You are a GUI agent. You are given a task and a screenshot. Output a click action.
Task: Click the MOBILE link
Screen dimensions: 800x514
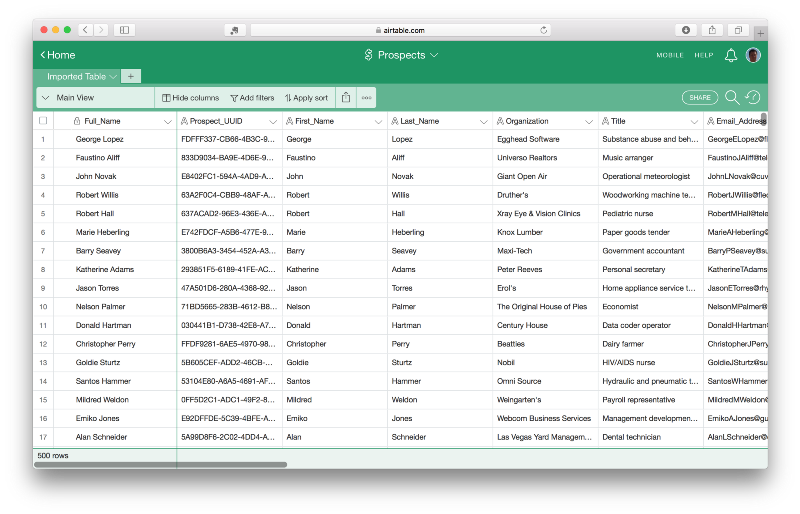[669, 55]
